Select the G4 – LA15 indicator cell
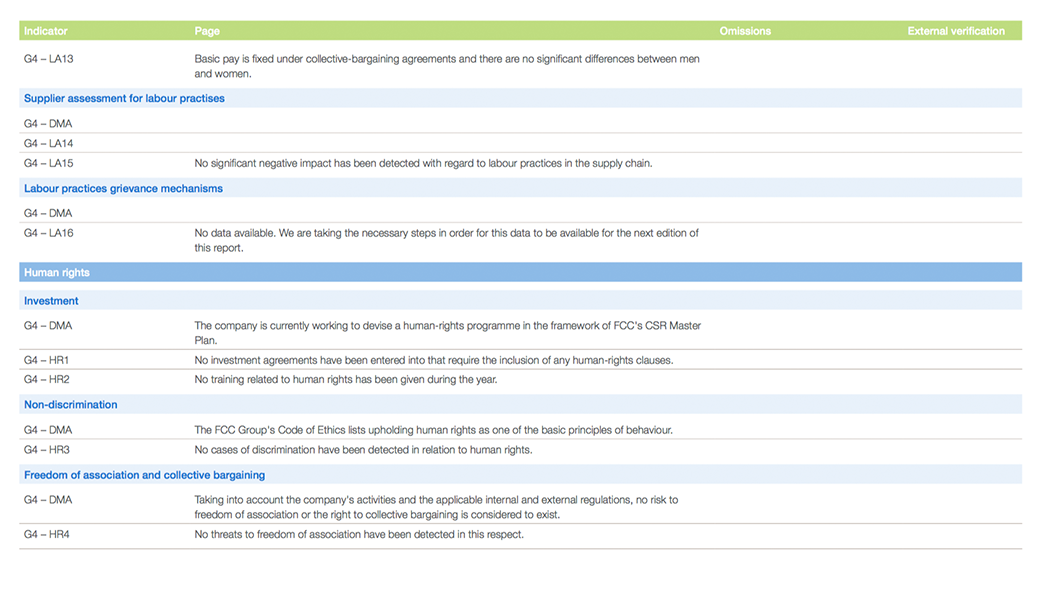Viewport: 1040px width, 604px height. click(x=49, y=163)
